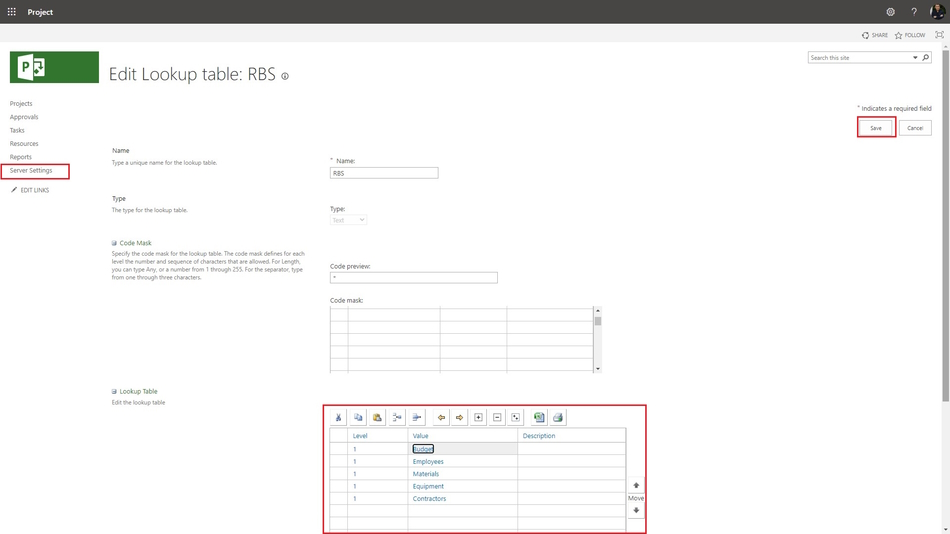This screenshot has width=950, height=534.
Task: Click the Description column header
Action: [x=571, y=436]
